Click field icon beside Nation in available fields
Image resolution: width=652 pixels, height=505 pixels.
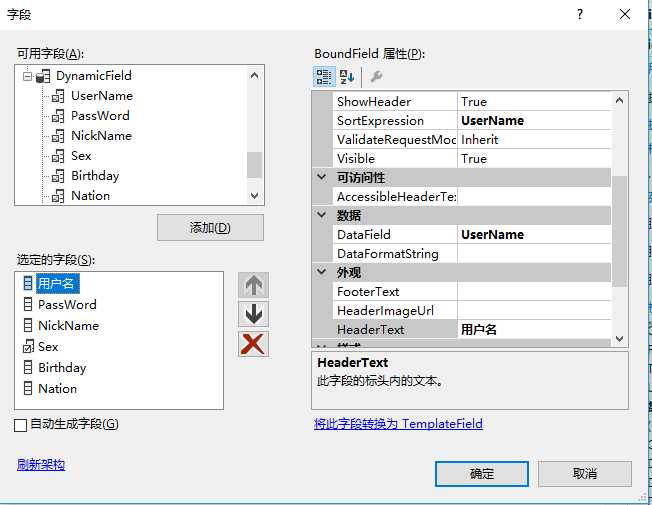click(x=58, y=196)
